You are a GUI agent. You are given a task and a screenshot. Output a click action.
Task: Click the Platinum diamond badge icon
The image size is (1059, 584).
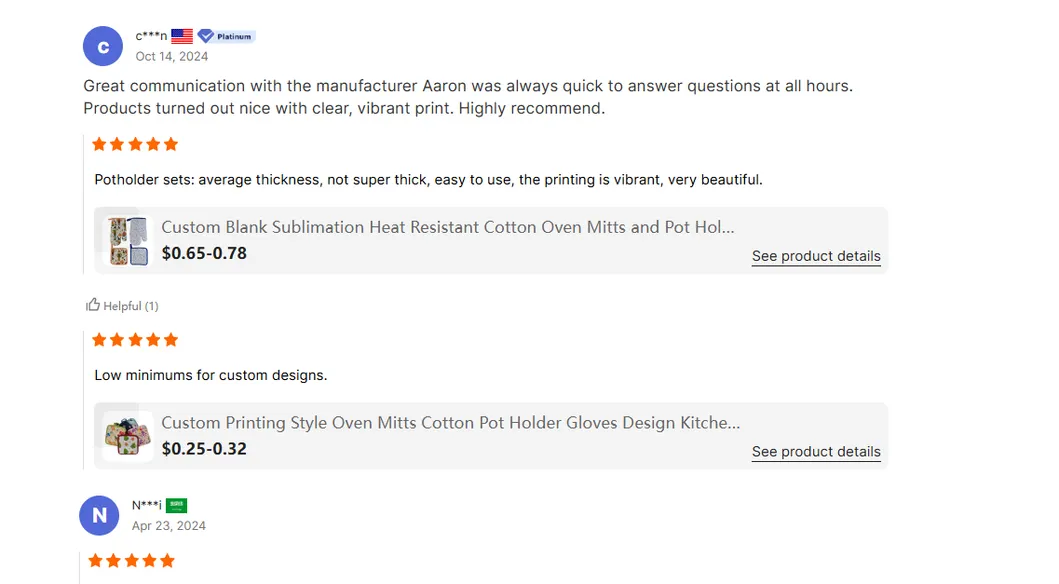tap(206, 36)
